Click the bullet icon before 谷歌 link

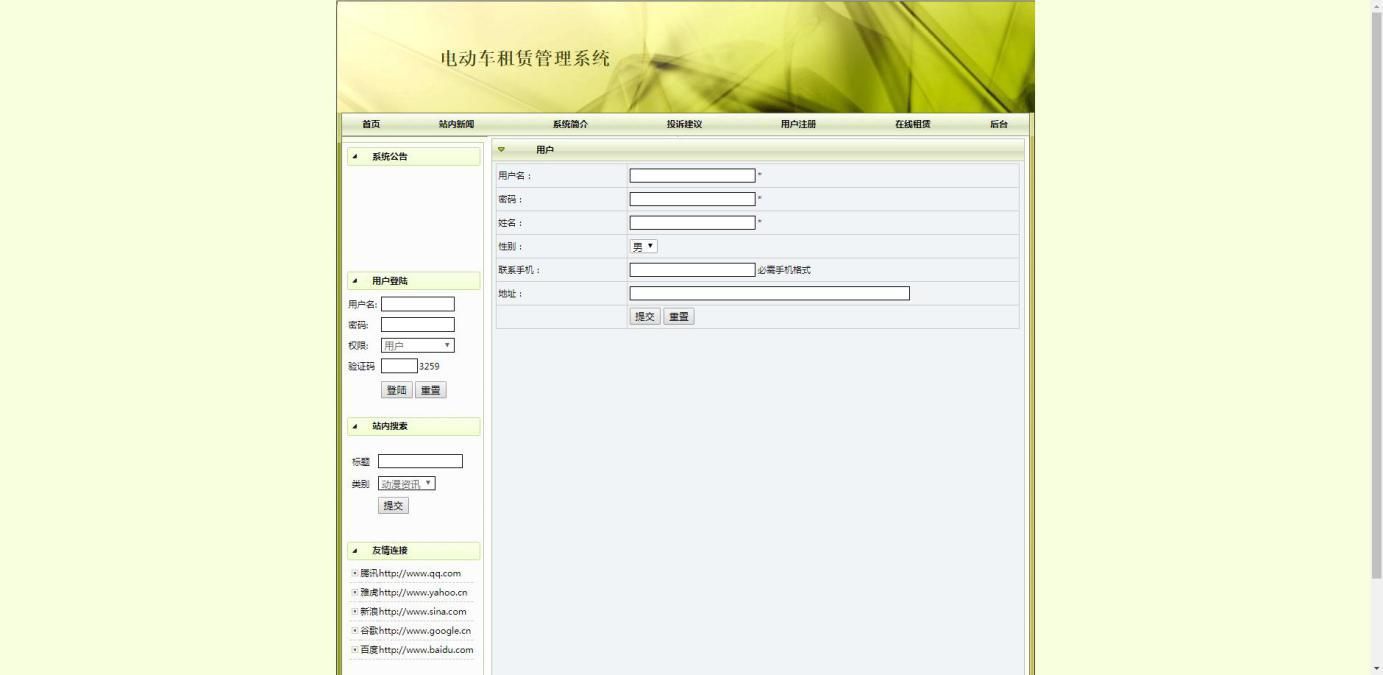click(x=355, y=630)
